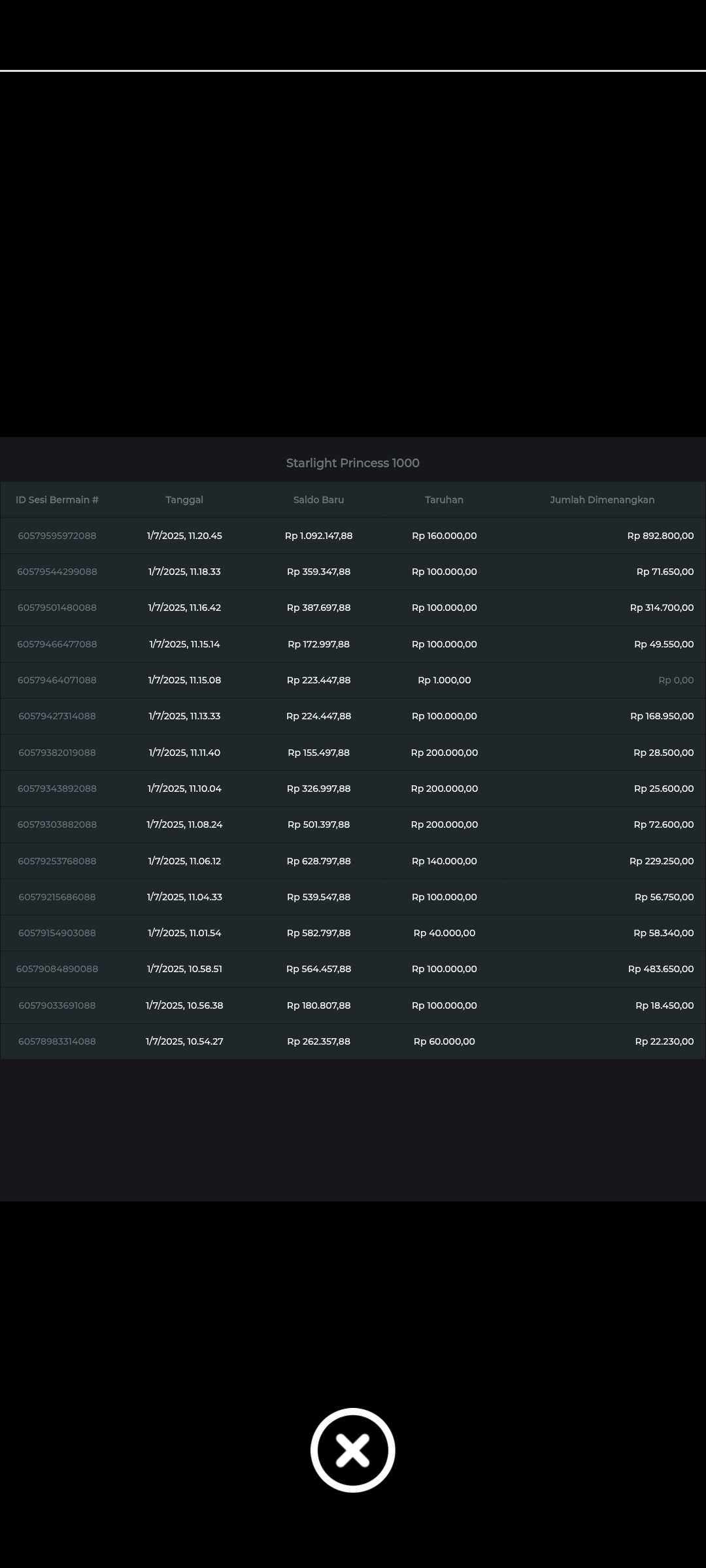Open session ID 60579464071088
This screenshot has height=1568, width=706.
point(57,680)
